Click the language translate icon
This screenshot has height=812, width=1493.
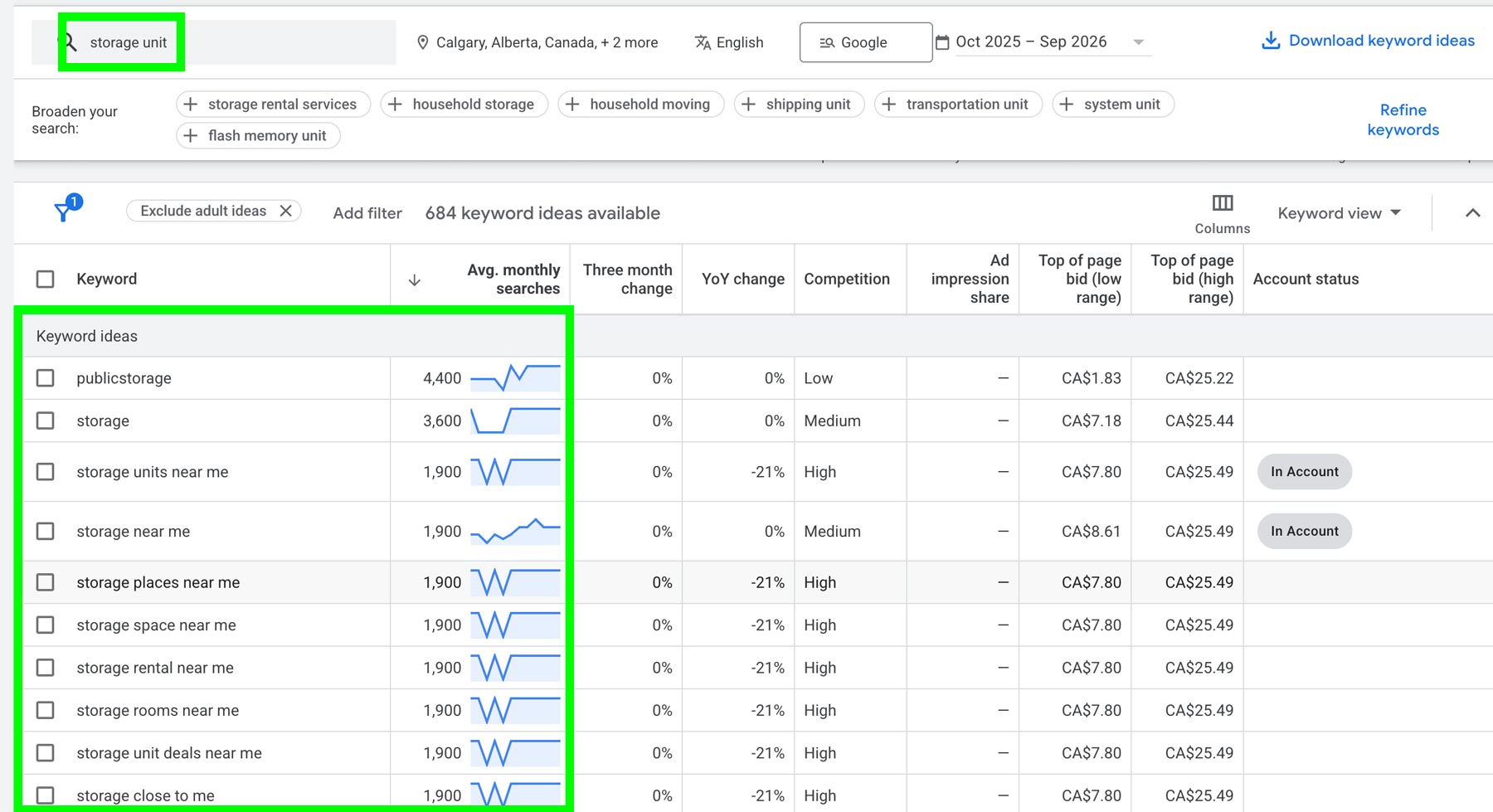point(703,42)
